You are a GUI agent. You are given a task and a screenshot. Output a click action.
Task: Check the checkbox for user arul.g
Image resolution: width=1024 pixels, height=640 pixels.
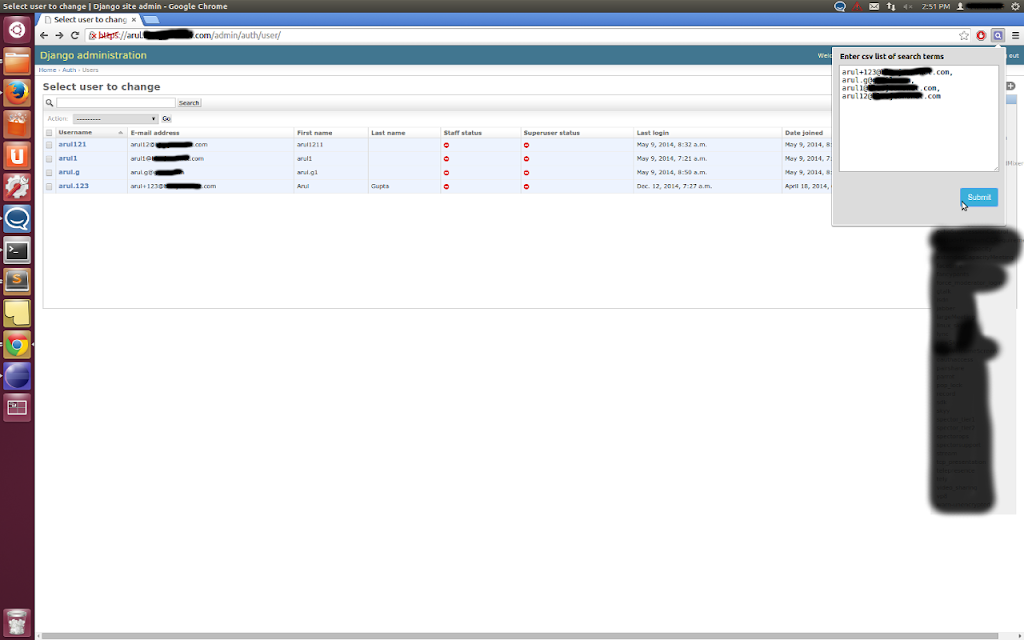(49, 172)
